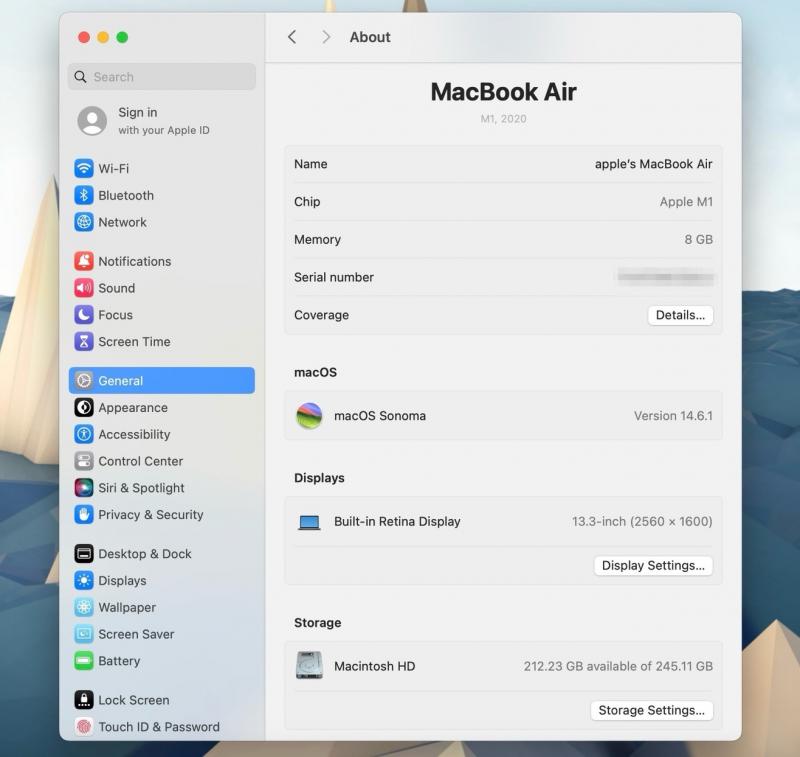Go forward with the right chevron
Viewport: 800px width, 757px height.
point(326,37)
